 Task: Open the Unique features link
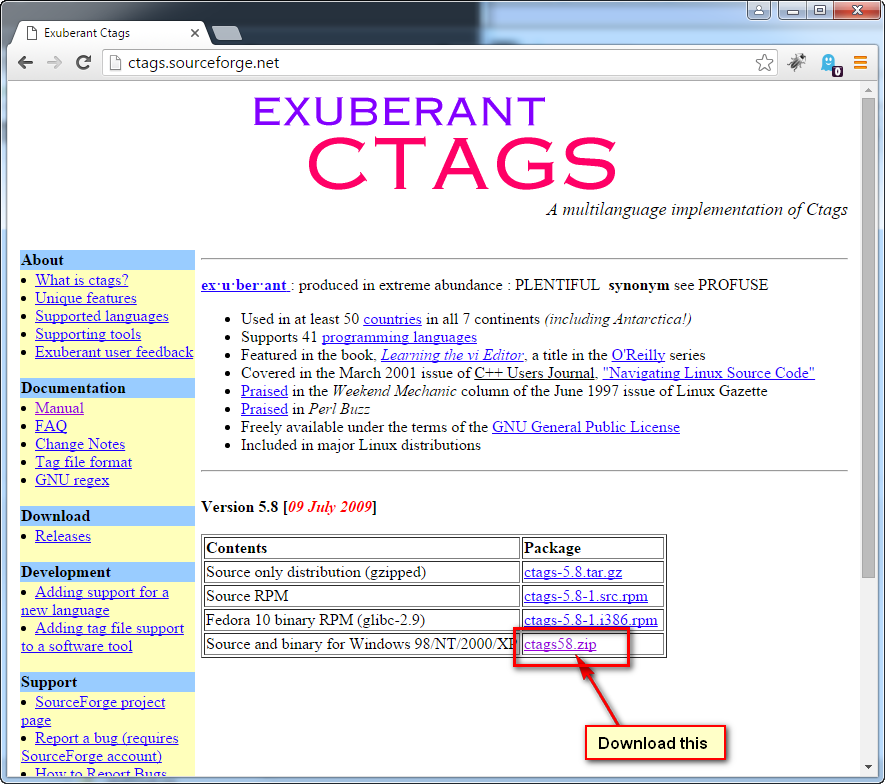[x=86, y=298]
